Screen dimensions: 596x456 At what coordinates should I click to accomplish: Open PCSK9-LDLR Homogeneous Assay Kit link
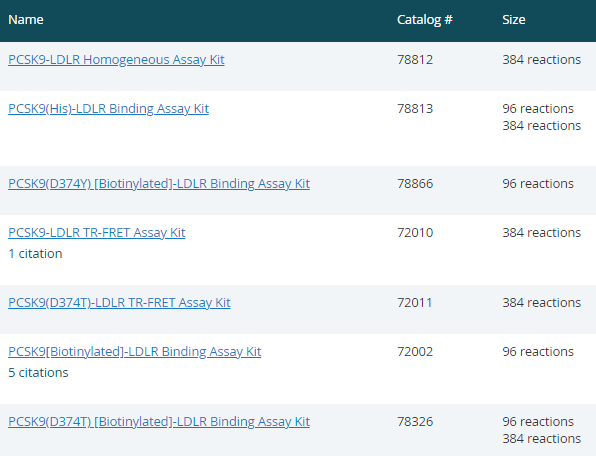(x=116, y=60)
